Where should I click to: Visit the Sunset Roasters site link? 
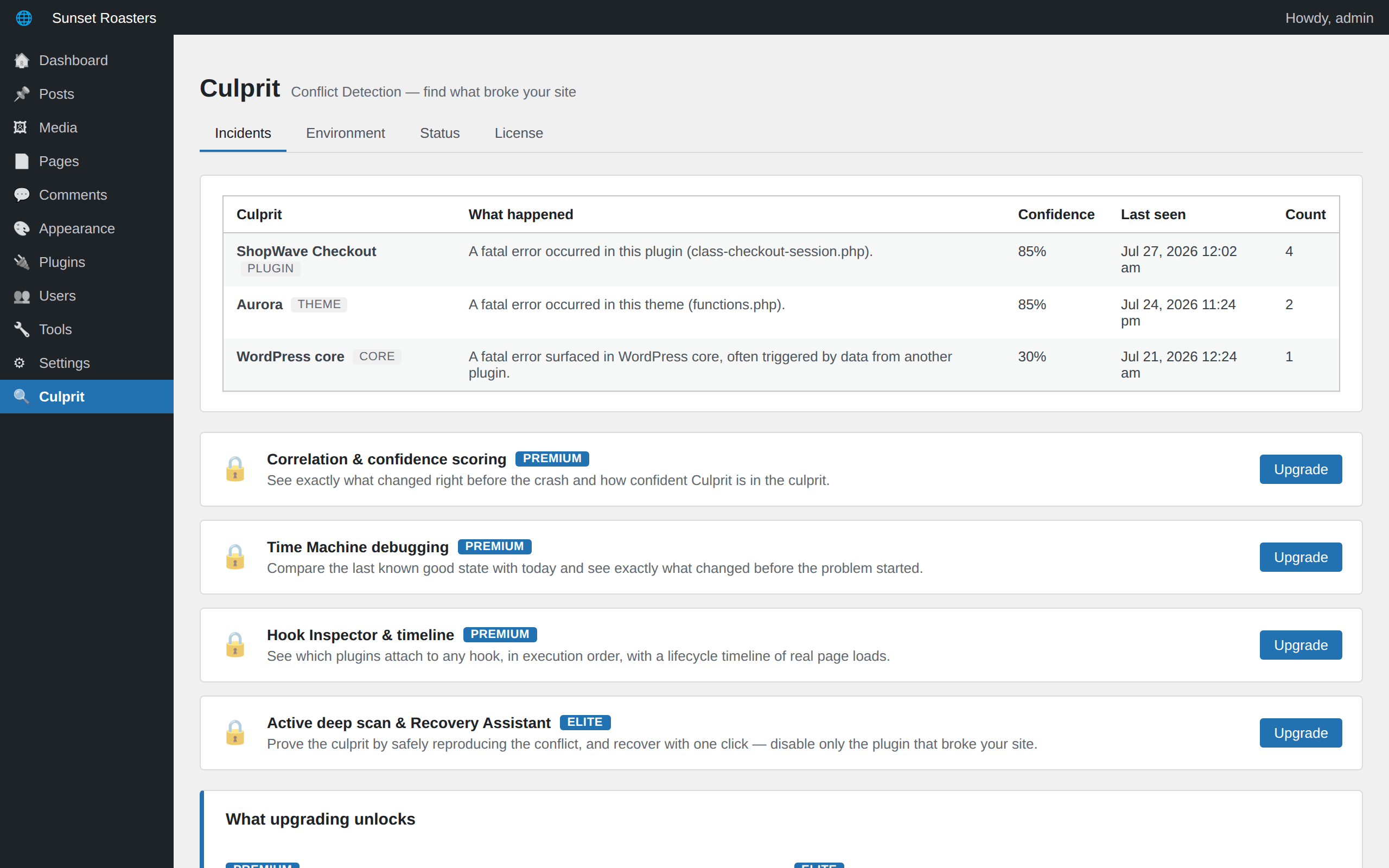tap(104, 18)
